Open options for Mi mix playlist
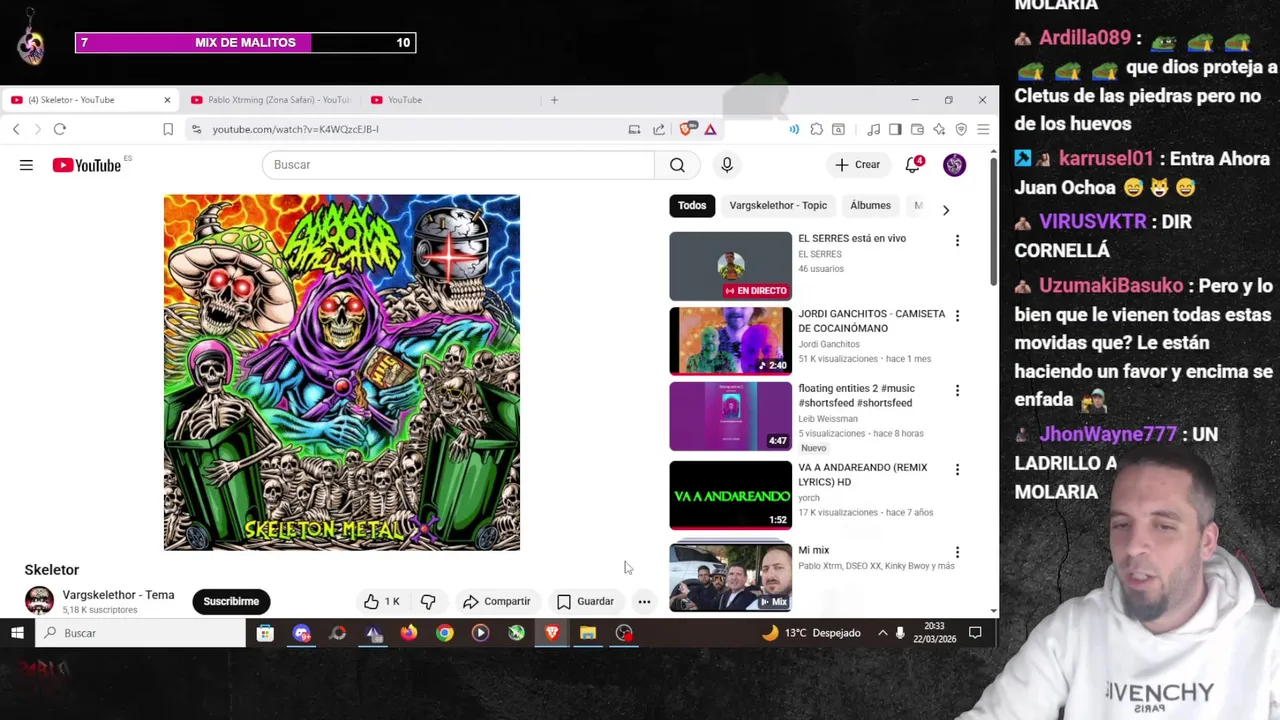 [957, 552]
